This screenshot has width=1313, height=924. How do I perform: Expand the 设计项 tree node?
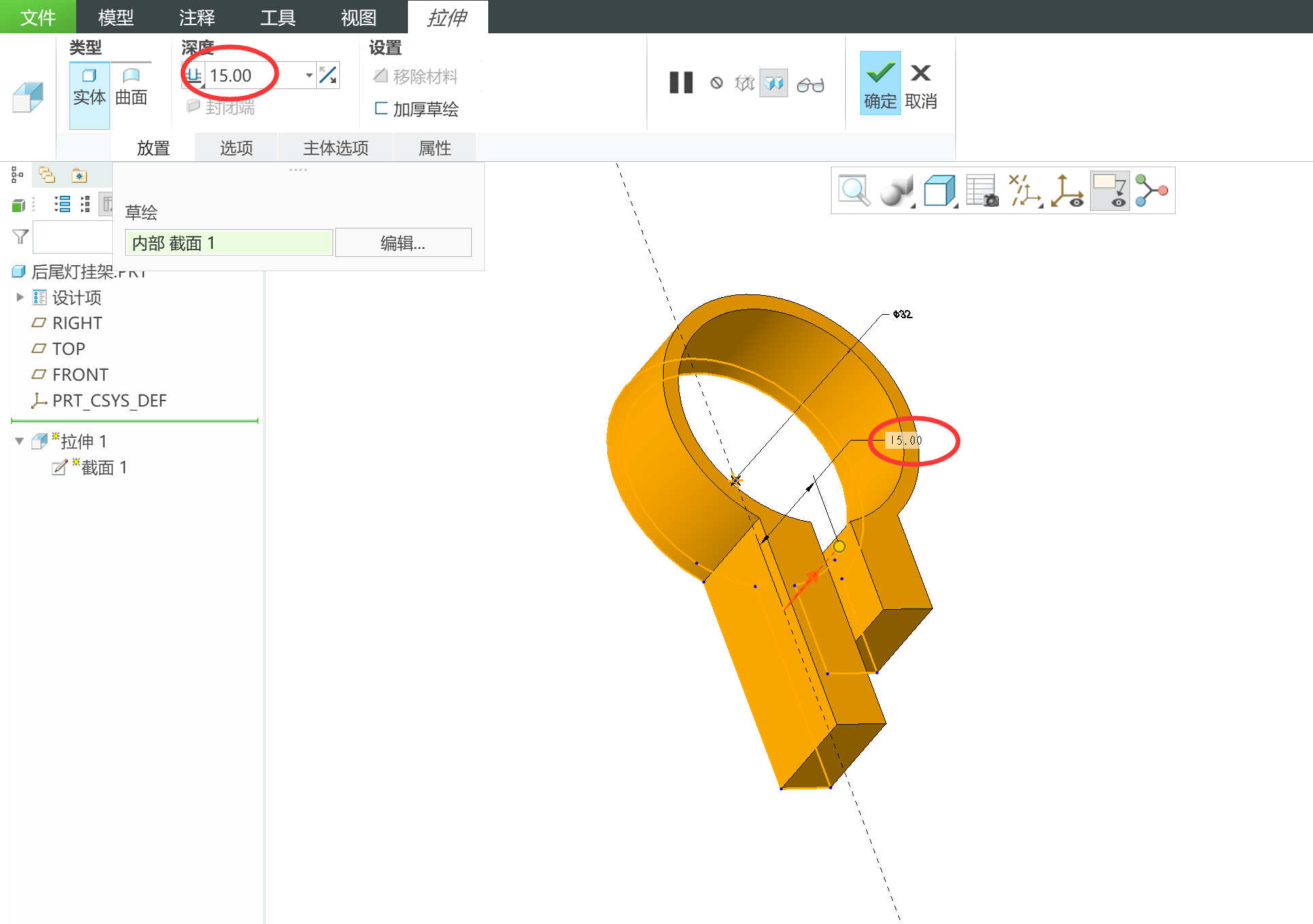(19, 297)
